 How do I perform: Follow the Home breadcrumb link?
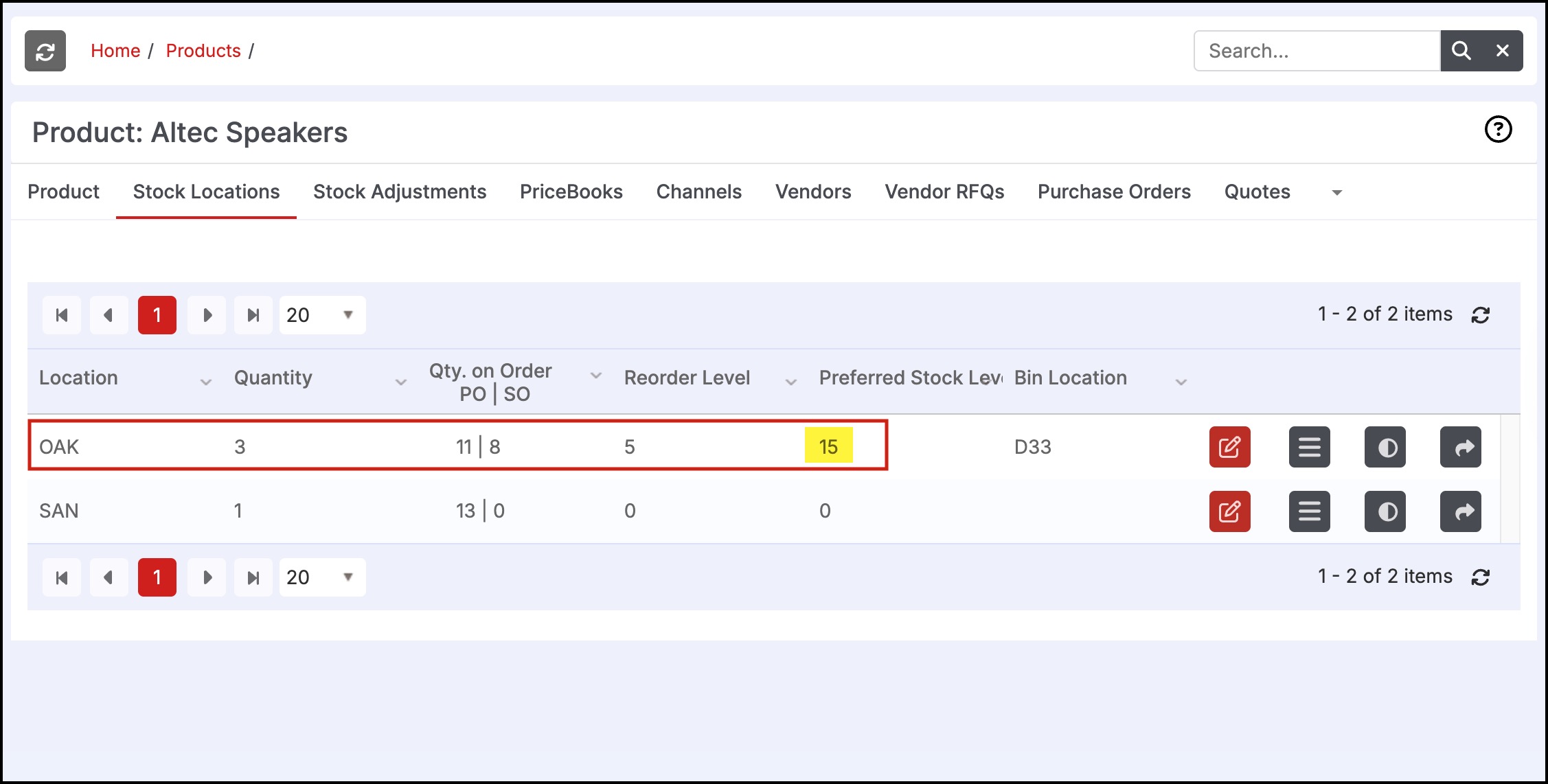115,51
